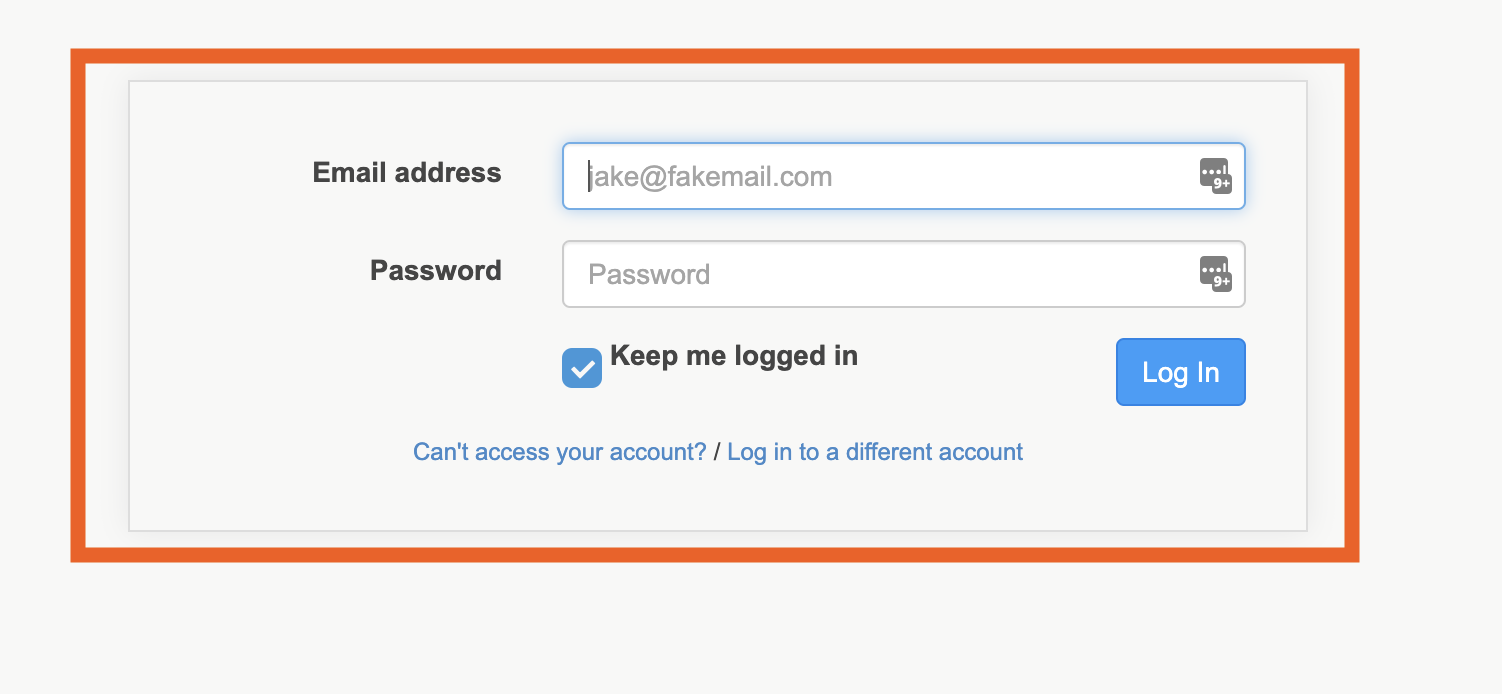1502x694 pixels.
Task: Click the password manager icon in Email field
Action: coord(1215,176)
